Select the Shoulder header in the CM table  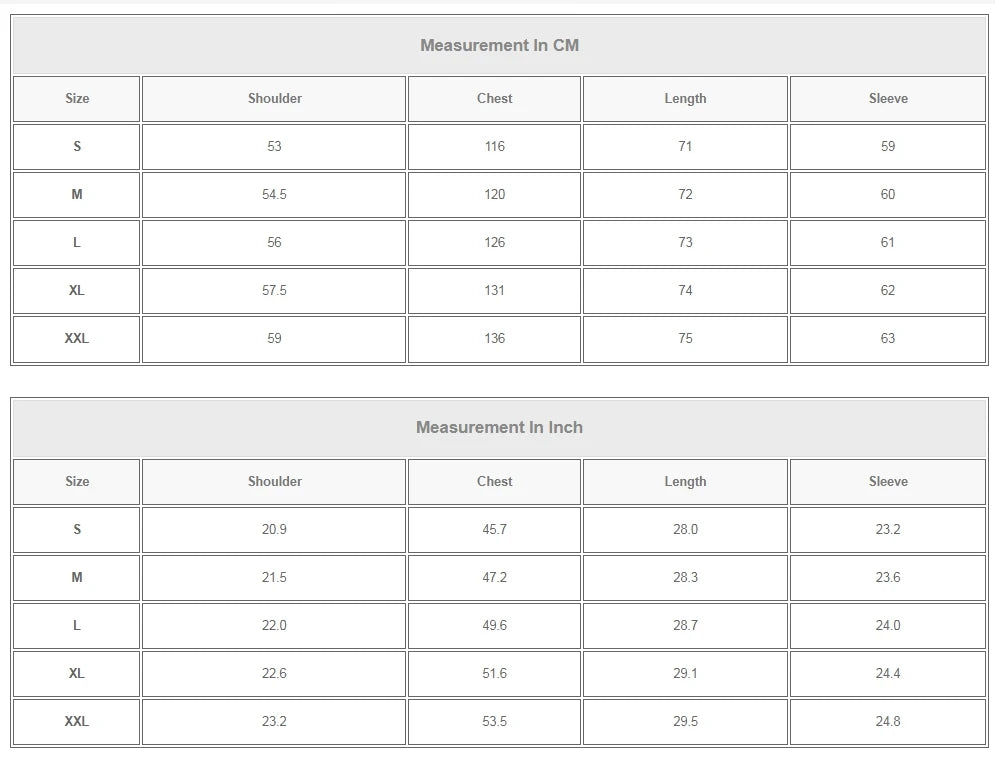(274, 98)
